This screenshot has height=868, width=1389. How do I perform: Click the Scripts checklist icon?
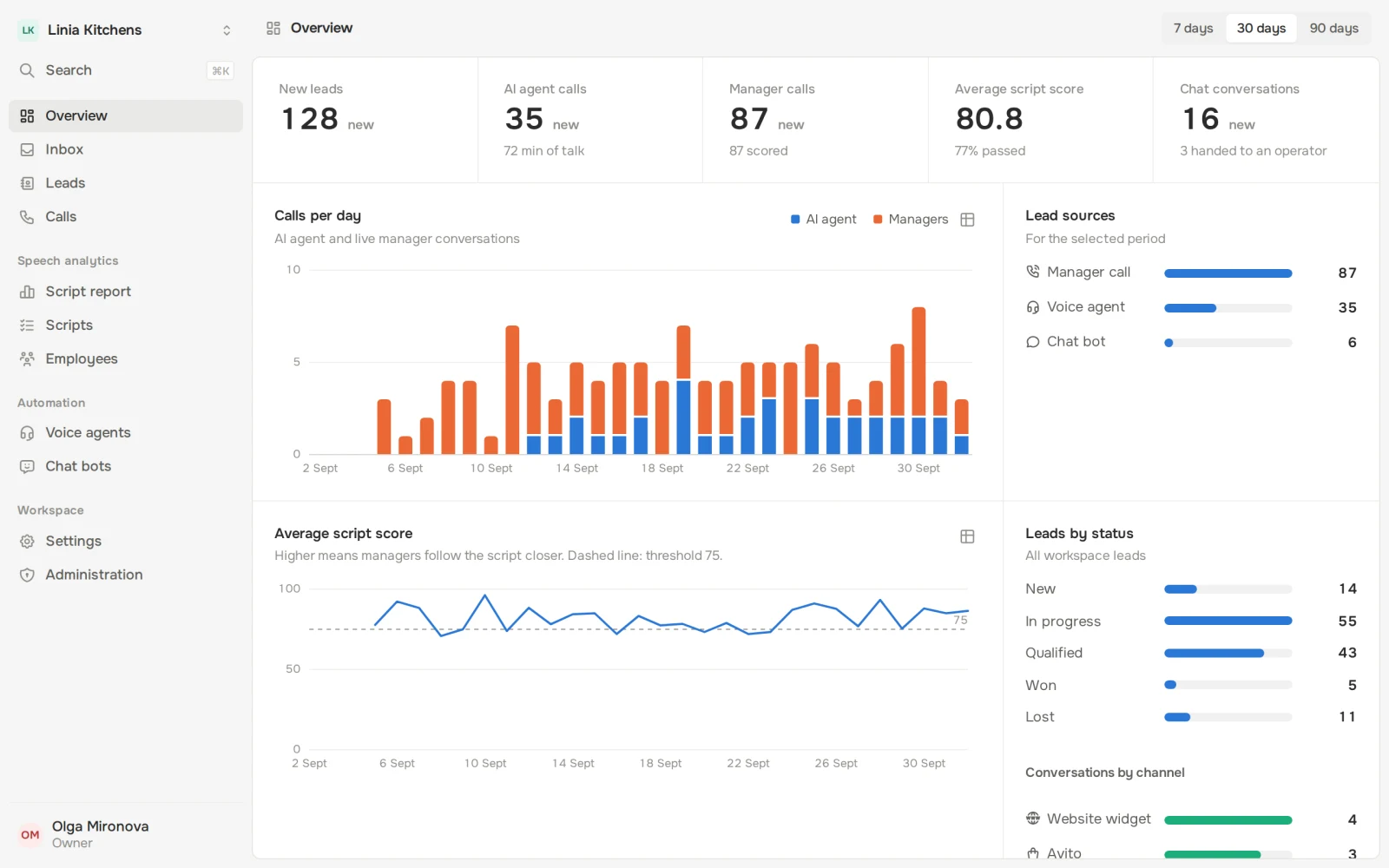pyautogui.click(x=27, y=325)
